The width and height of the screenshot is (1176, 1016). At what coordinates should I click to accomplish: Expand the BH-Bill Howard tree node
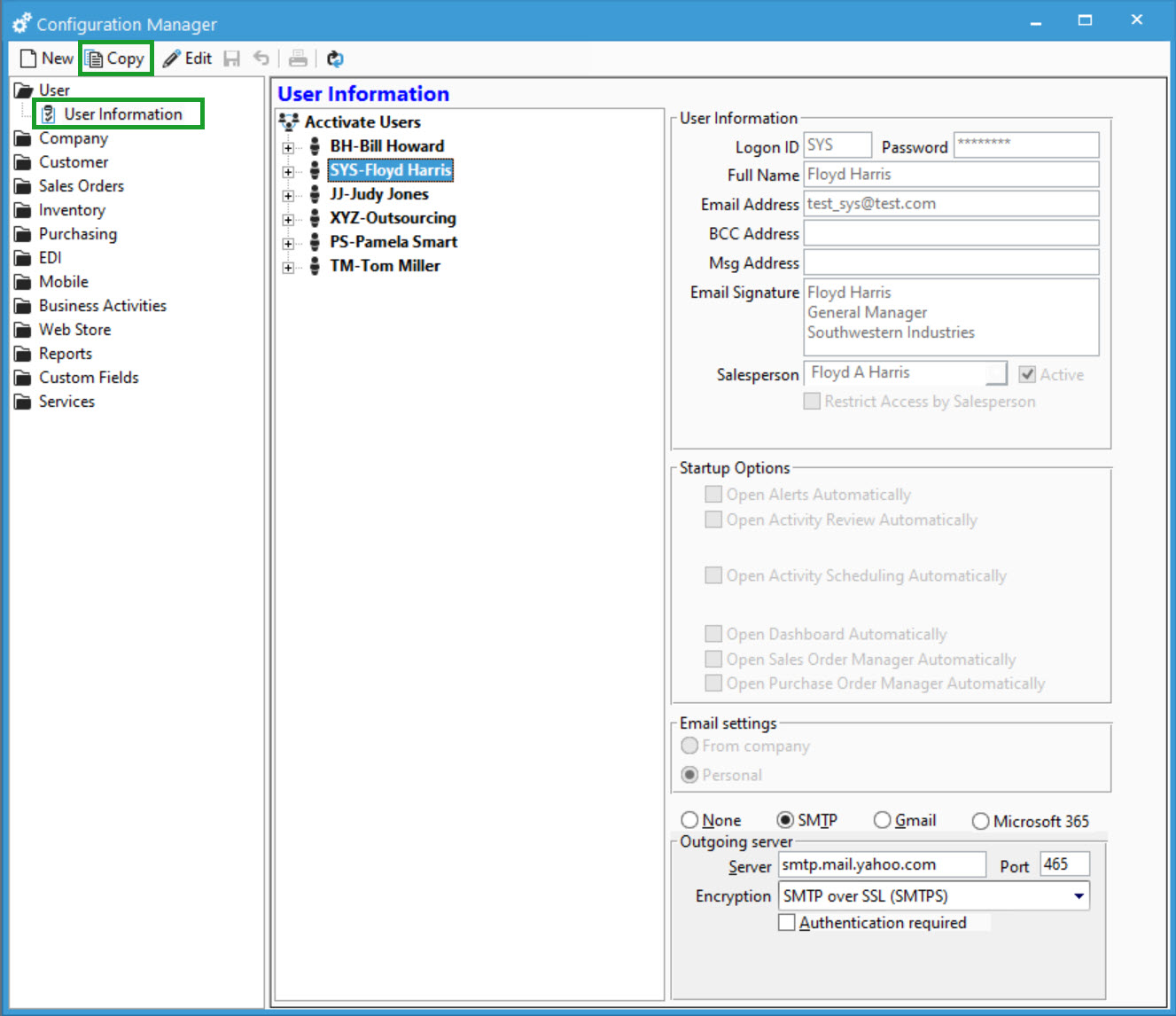click(287, 146)
